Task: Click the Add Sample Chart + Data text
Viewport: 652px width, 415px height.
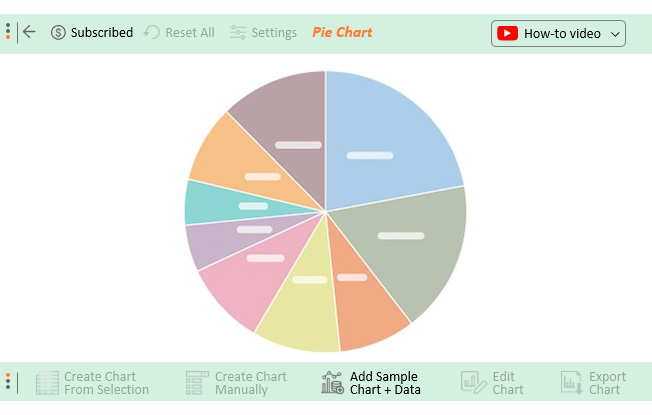Action: tap(385, 383)
